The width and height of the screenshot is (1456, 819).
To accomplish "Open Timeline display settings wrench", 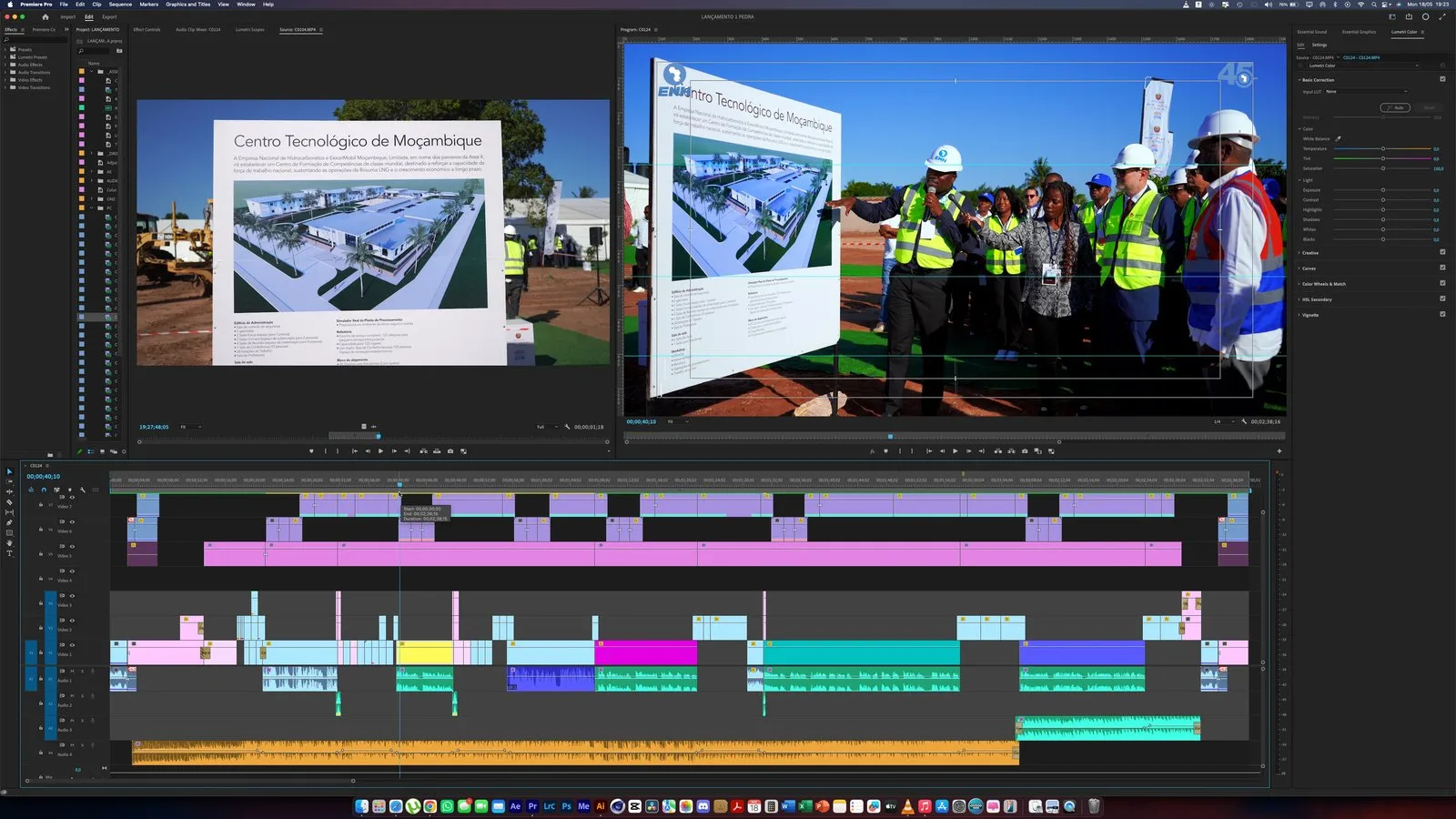I will tap(83, 490).
